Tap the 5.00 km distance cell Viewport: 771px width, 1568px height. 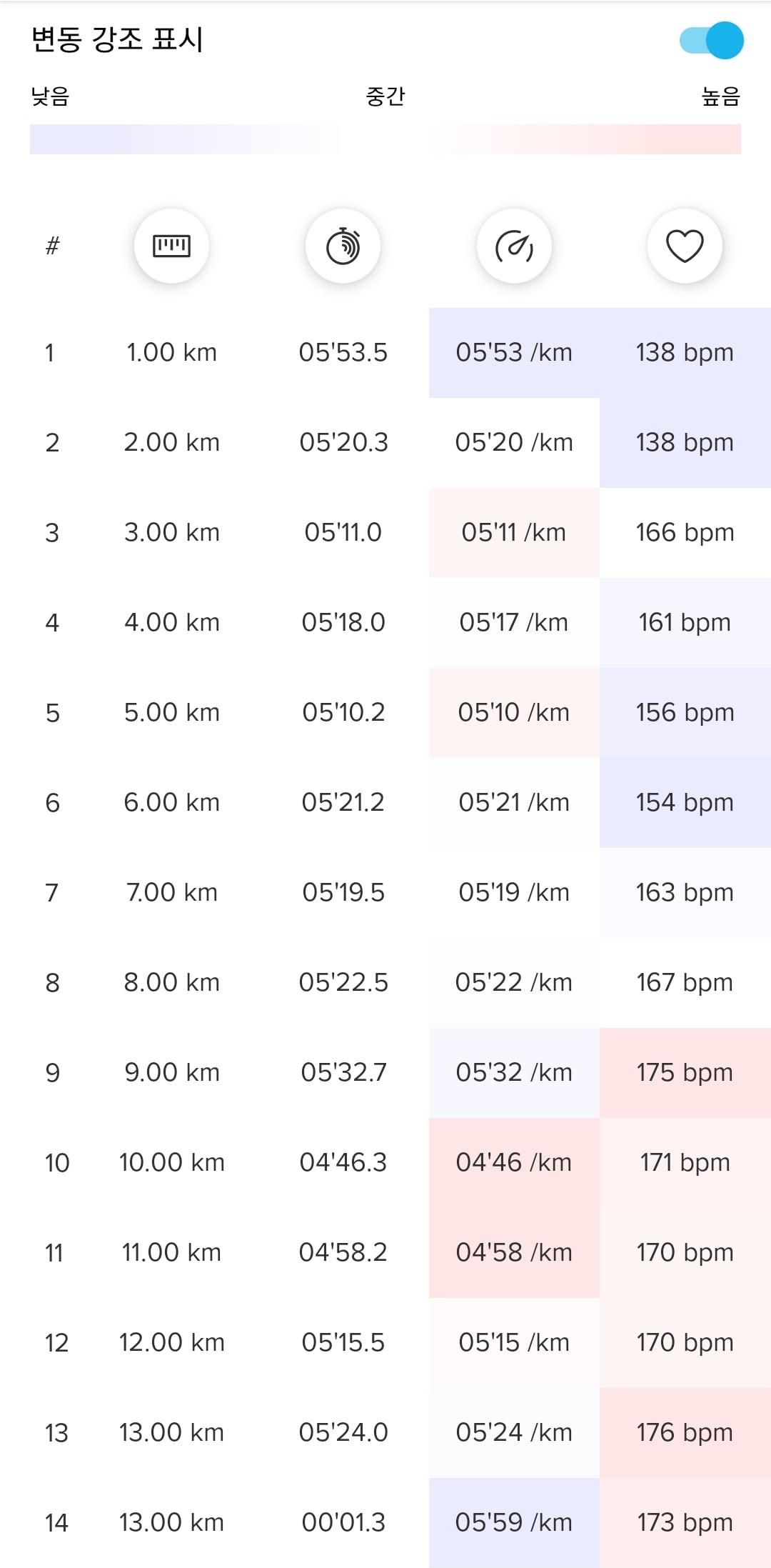click(x=171, y=713)
